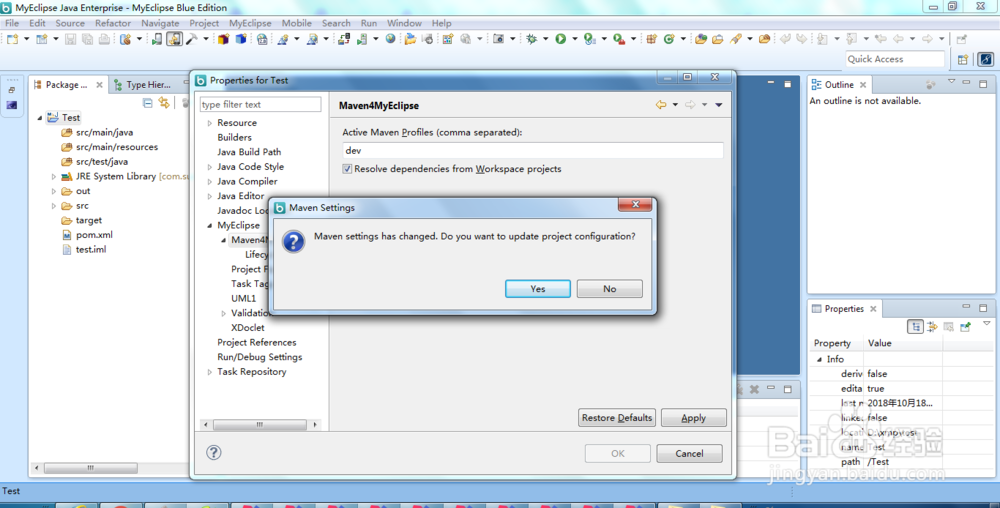Select the Properties view tab

click(x=844, y=308)
